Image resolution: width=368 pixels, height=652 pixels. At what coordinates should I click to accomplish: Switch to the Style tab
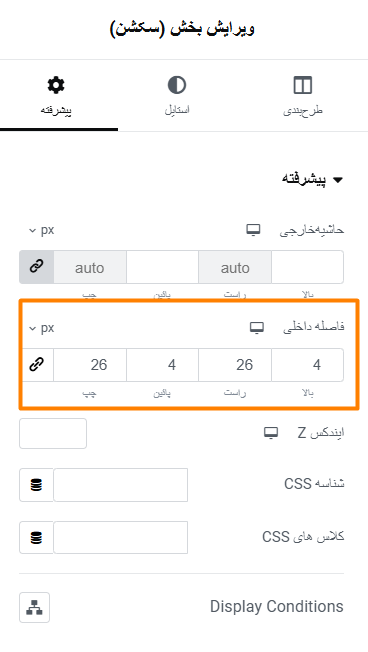coord(177,96)
